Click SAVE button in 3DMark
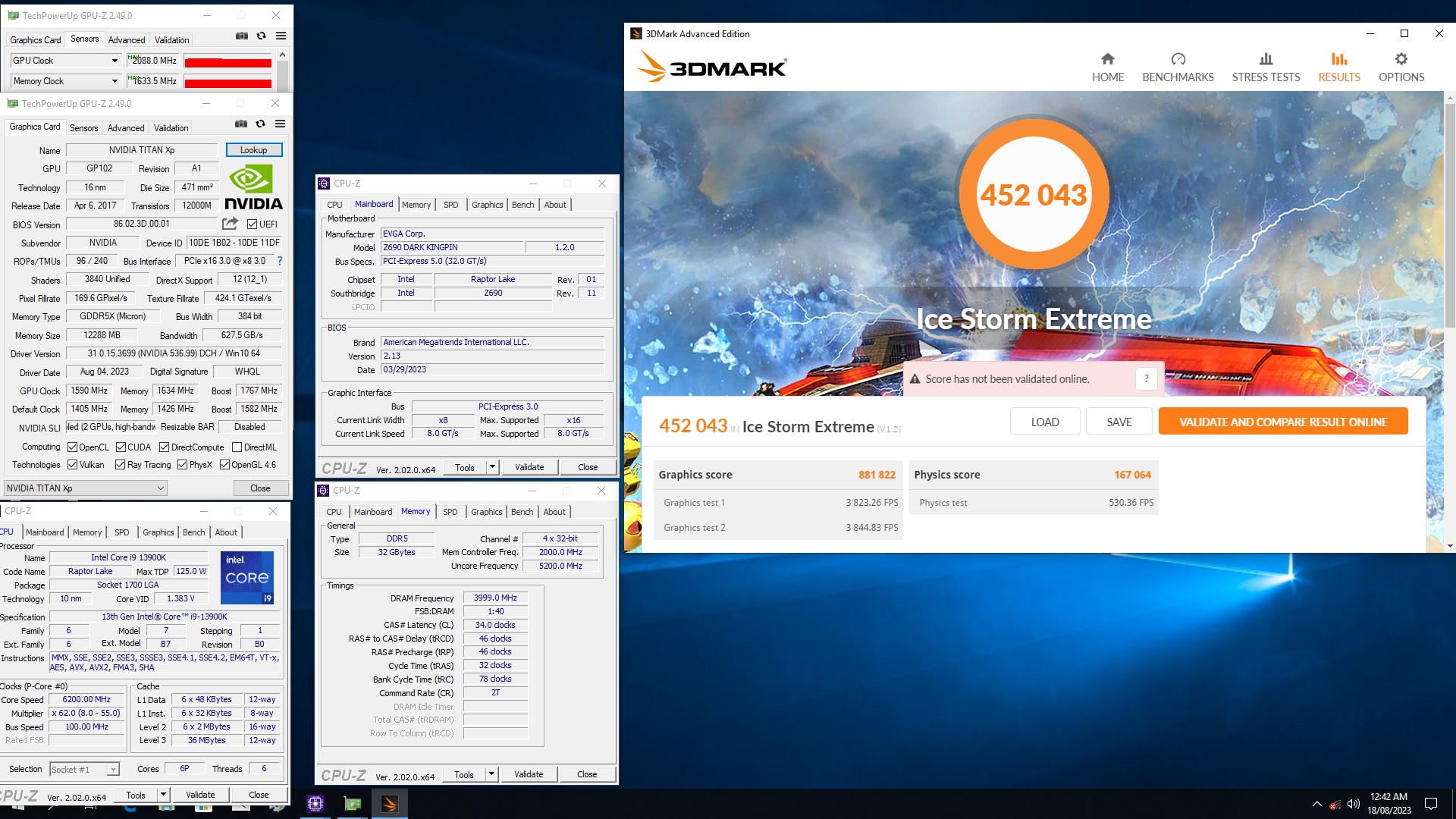Screen dimensions: 1456x819 tap(1119, 422)
